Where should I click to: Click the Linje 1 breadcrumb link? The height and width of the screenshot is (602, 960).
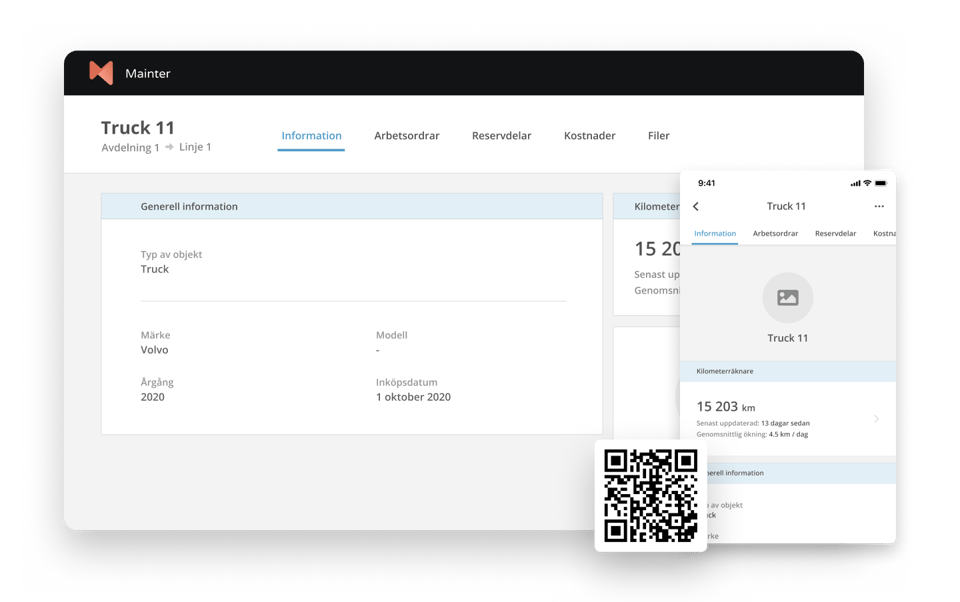pyautogui.click(x=195, y=148)
